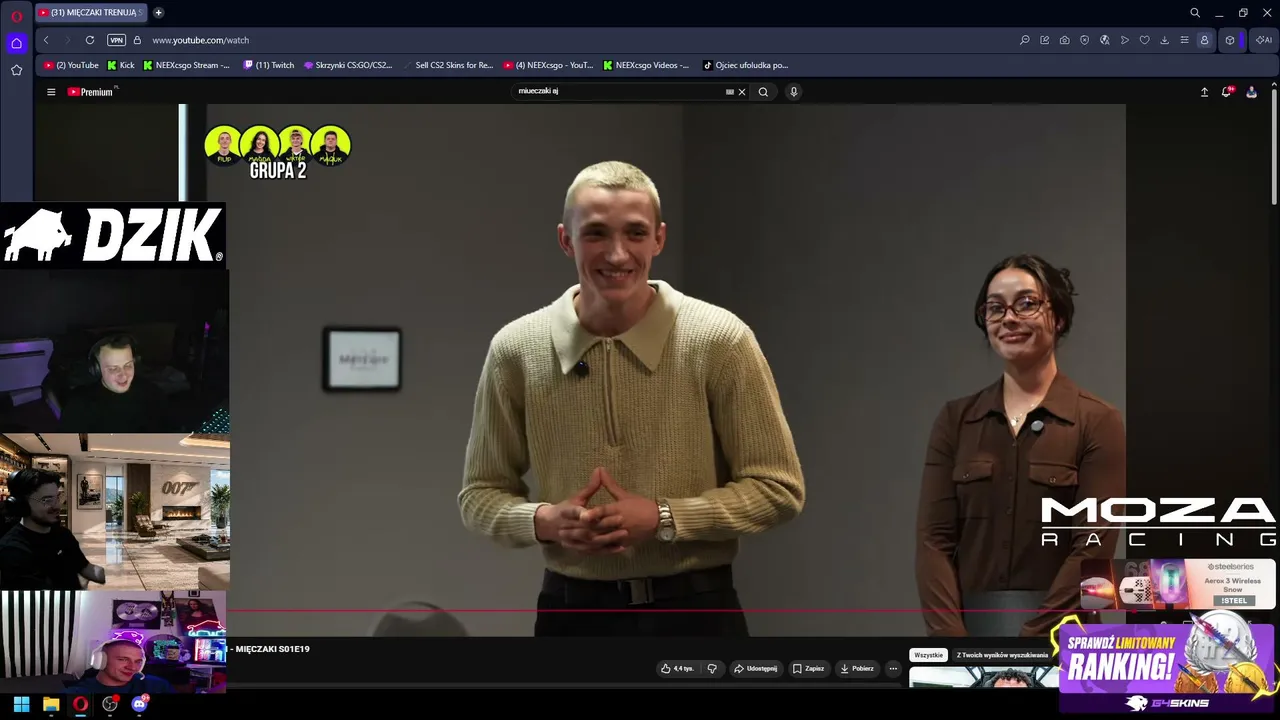Reload the current page
1280x720 pixels.
90,40
